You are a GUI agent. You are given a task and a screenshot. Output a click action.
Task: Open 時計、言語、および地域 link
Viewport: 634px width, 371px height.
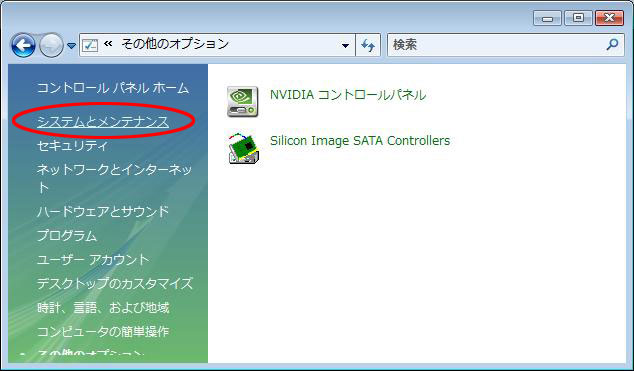(x=103, y=308)
